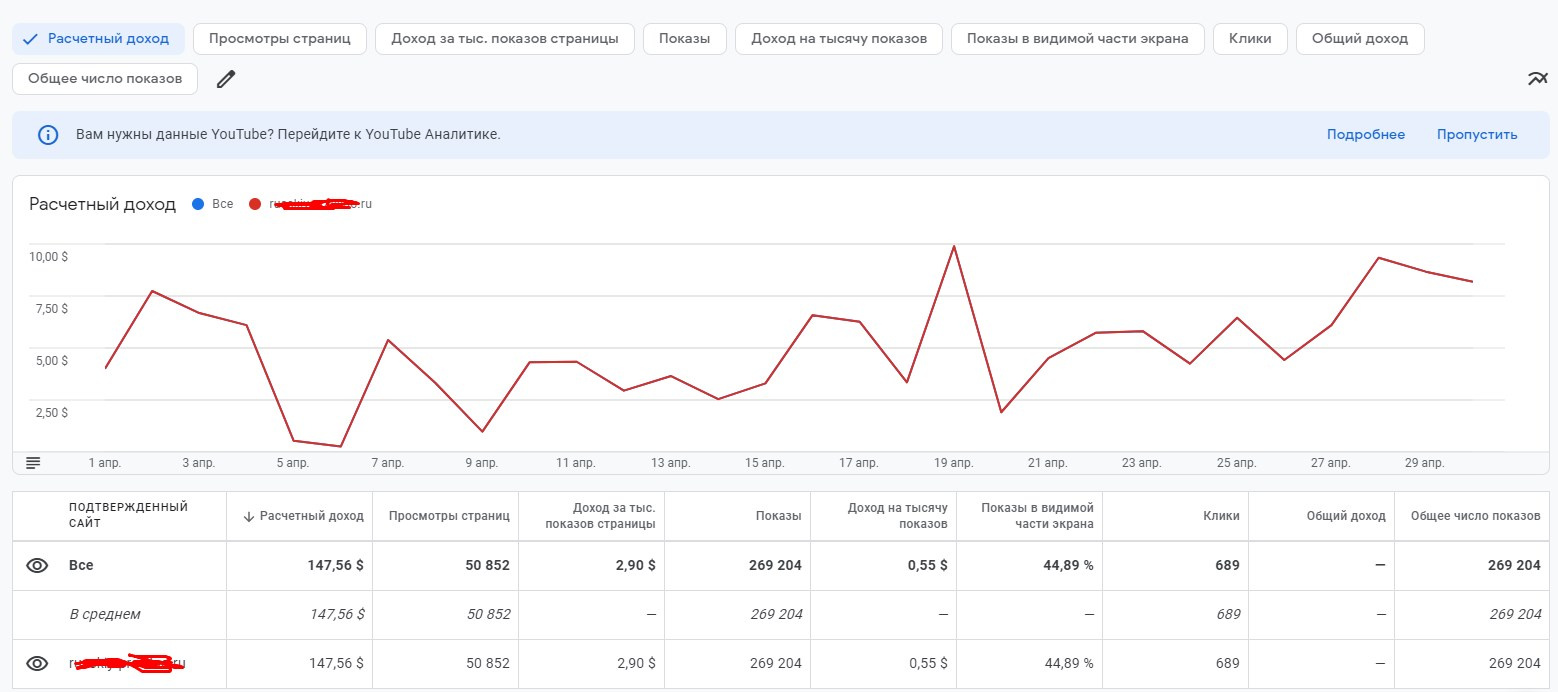Open the chart legend list icon

click(33, 463)
